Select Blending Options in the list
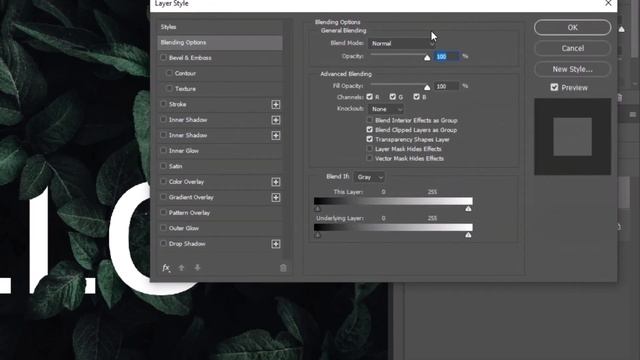 pos(220,42)
